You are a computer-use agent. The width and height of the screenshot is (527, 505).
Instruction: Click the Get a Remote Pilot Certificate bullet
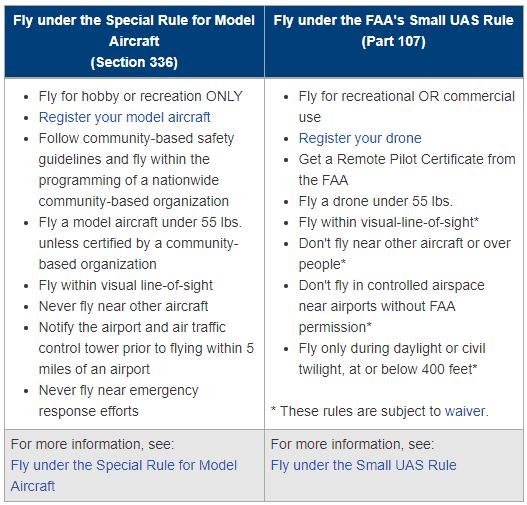point(407,170)
